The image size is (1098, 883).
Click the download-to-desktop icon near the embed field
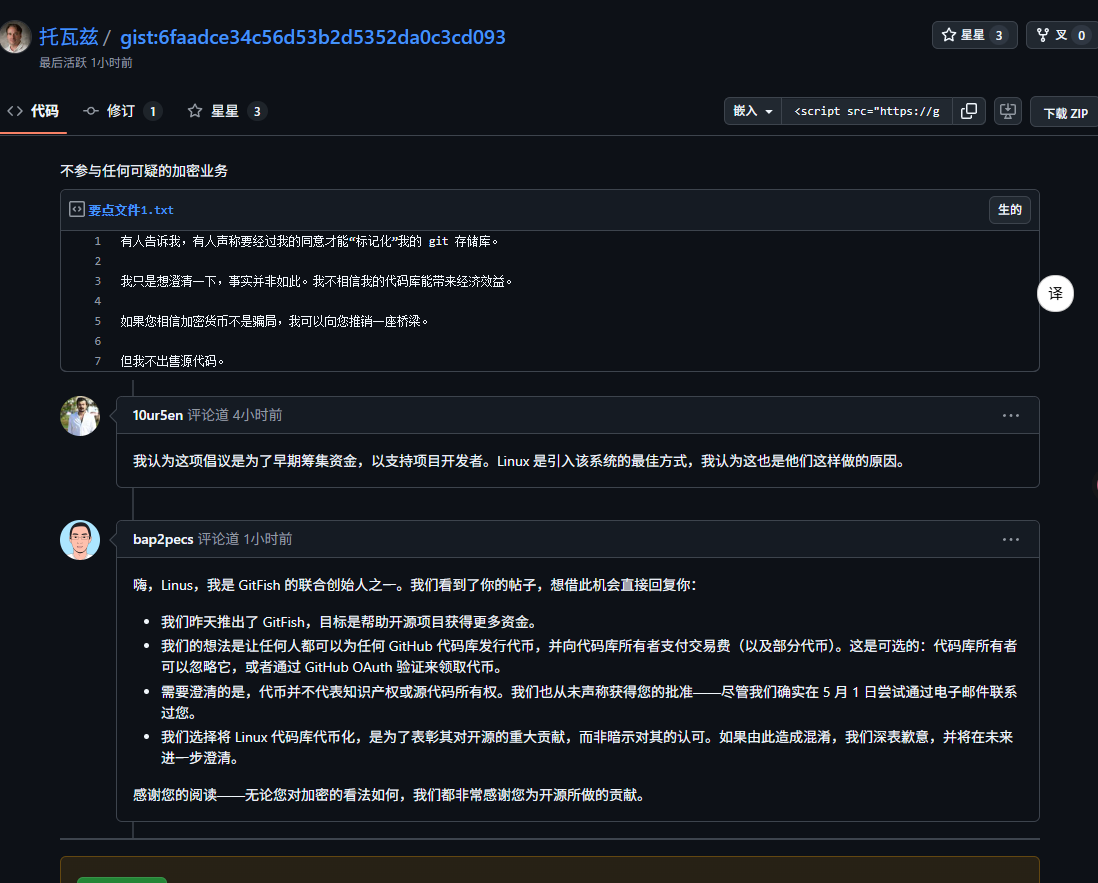1007,111
